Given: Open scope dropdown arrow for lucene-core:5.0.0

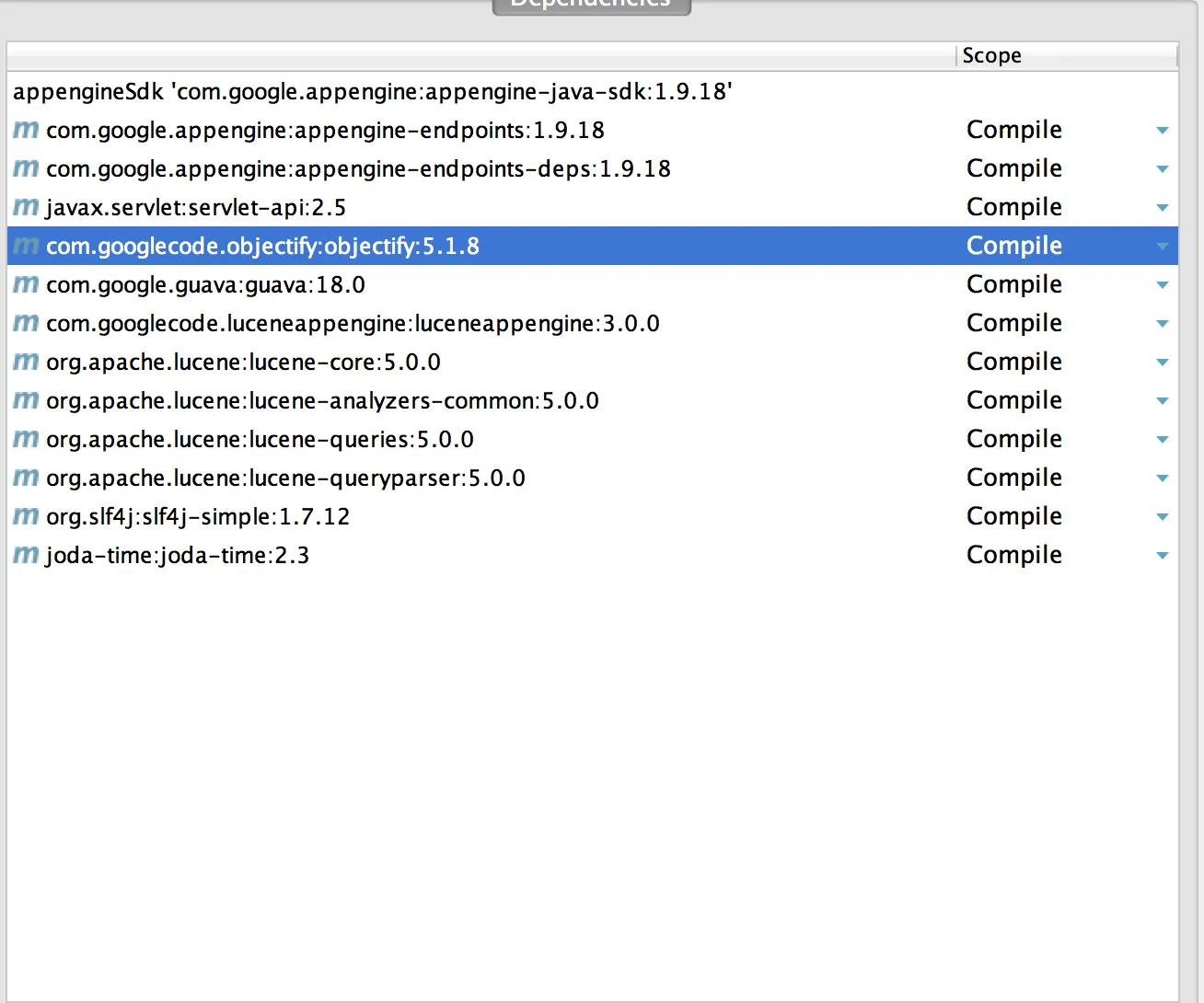Looking at the screenshot, I should point(1163,363).
